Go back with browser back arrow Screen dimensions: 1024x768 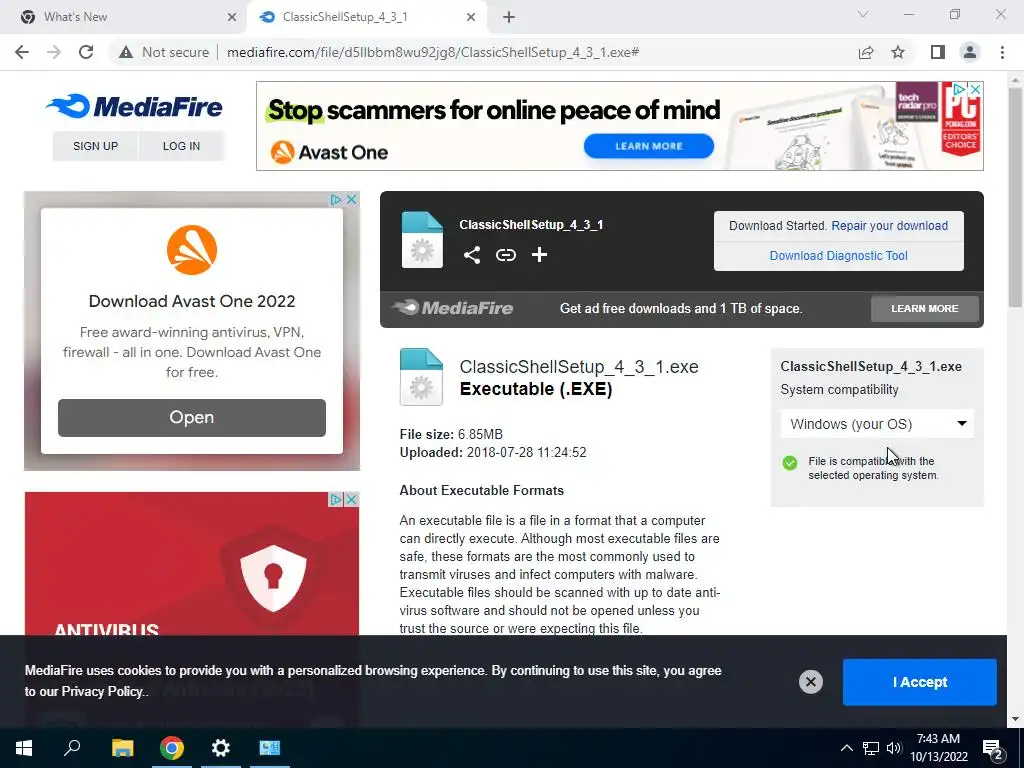click(22, 52)
